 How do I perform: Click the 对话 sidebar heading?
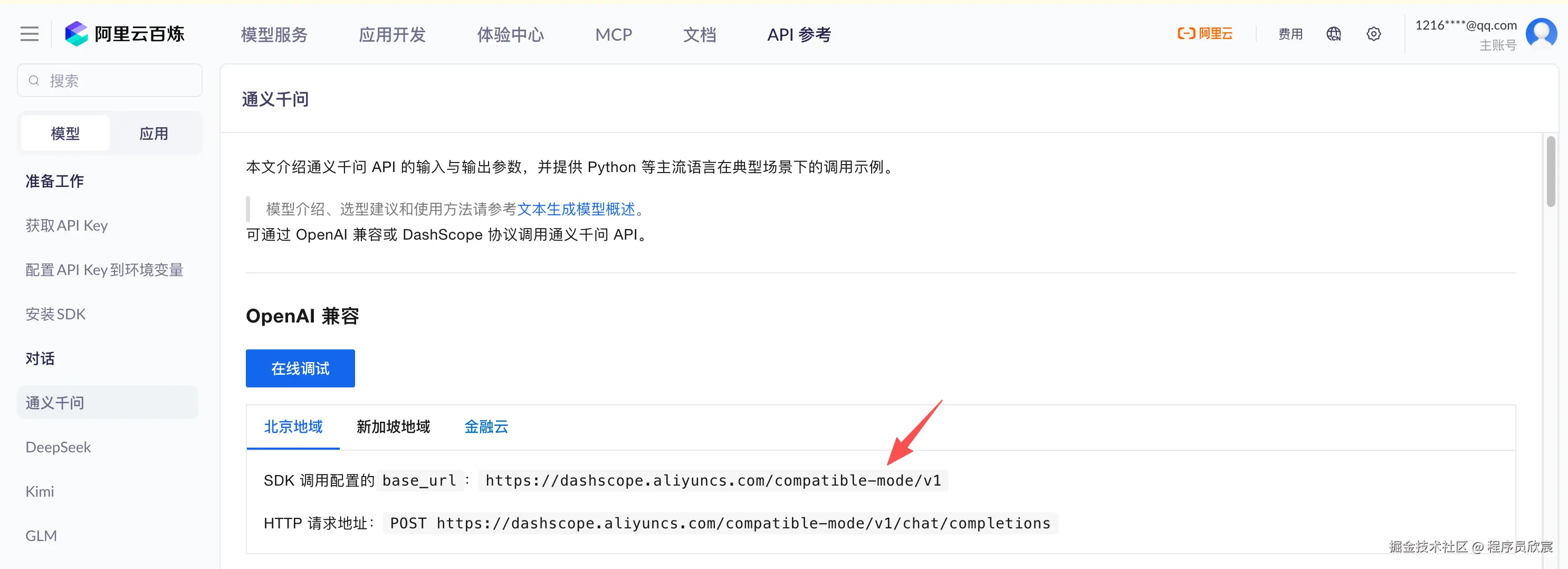pos(40,358)
